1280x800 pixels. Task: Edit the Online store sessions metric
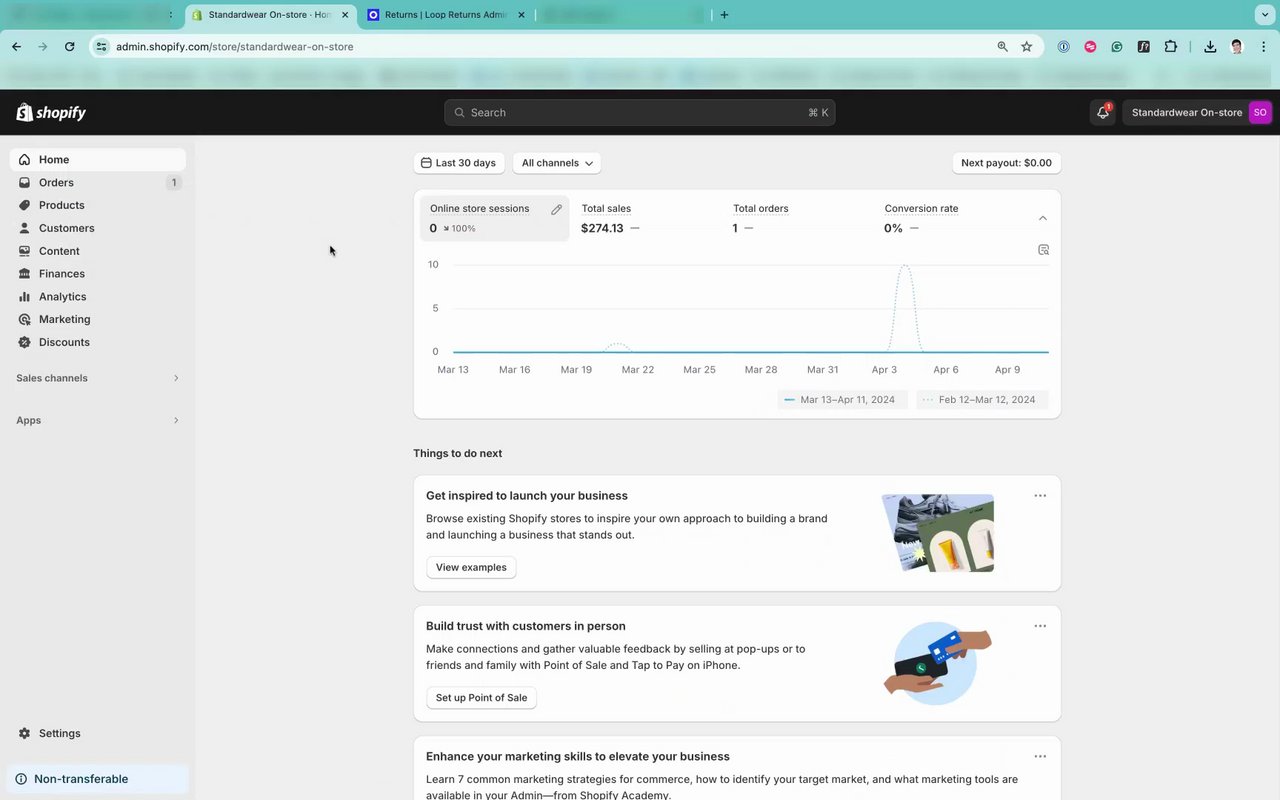click(557, 209)
